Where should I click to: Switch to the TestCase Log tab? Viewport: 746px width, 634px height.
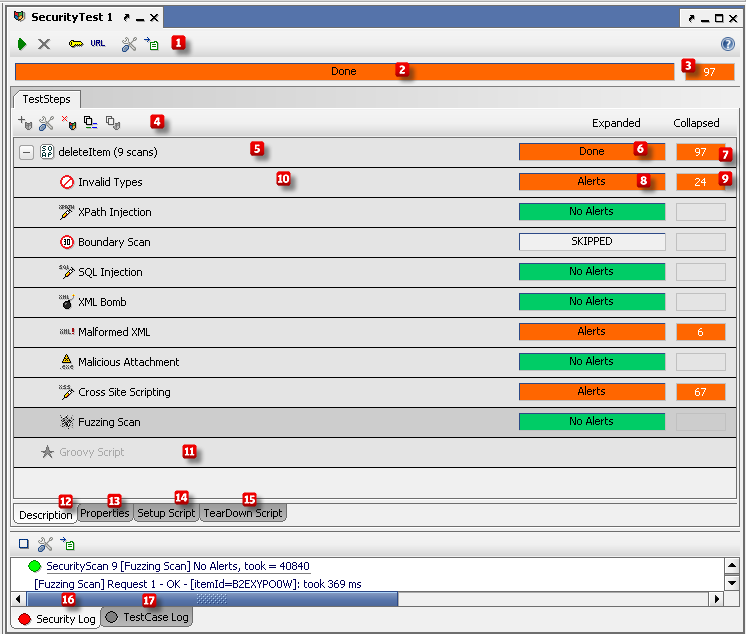point(147,617)
